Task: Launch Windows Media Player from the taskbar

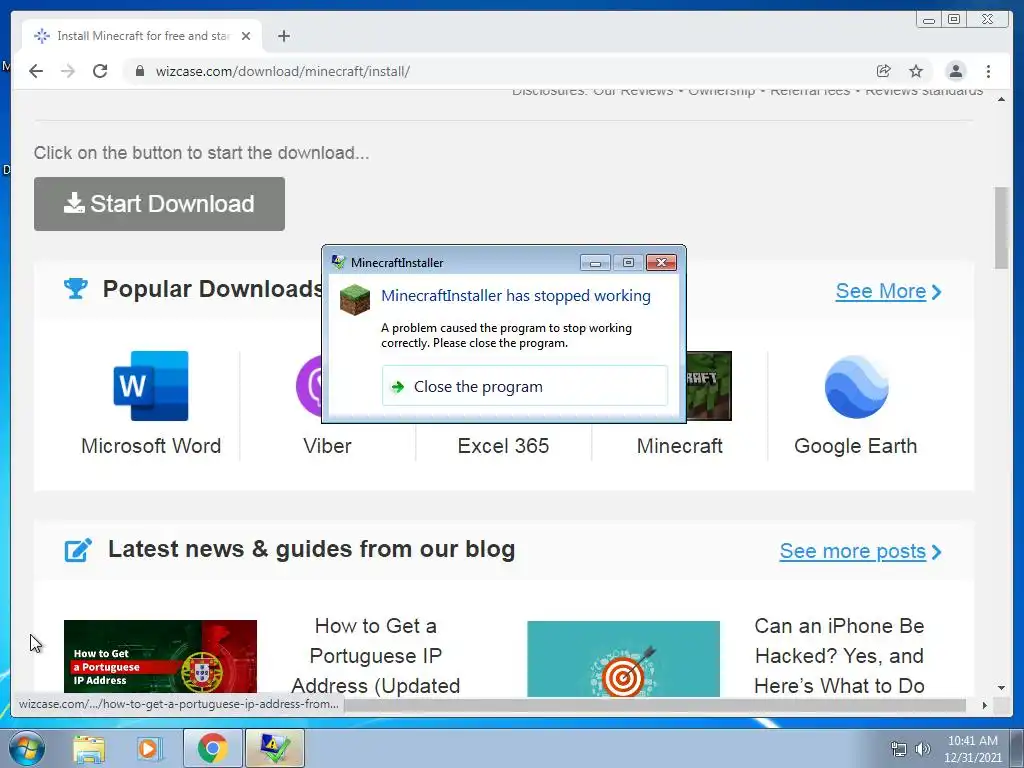Action: point(150,748)
